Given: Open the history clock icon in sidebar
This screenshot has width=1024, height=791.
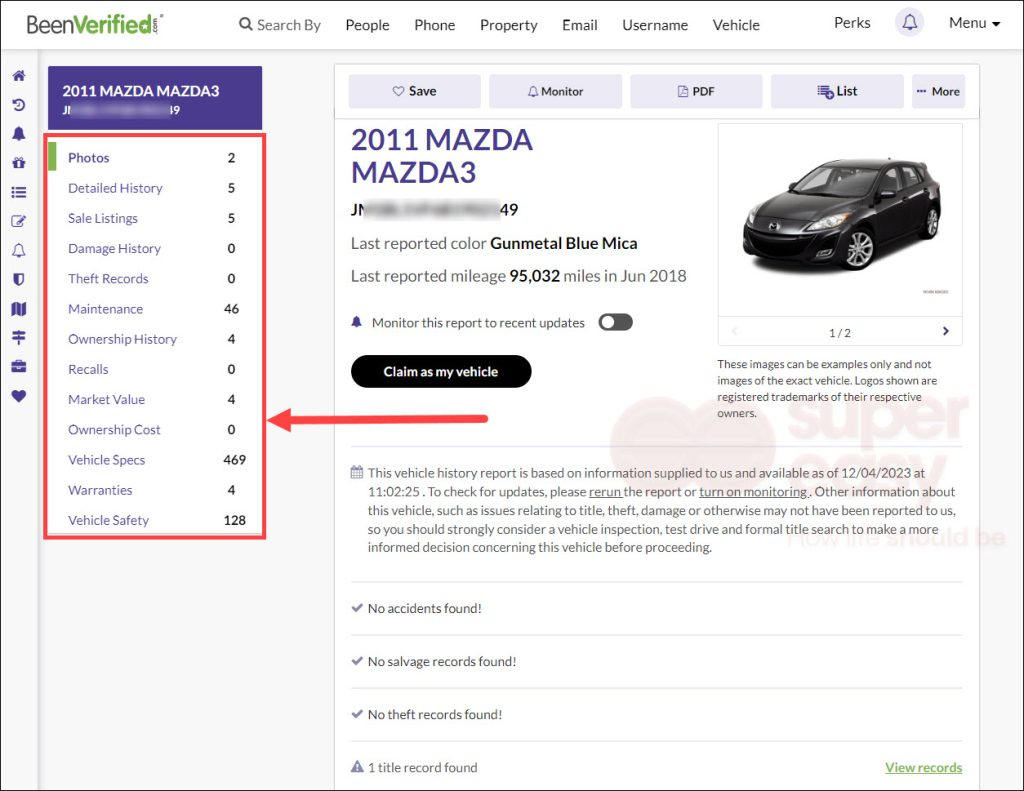Looking at the screenshot, I should [19, 105].
